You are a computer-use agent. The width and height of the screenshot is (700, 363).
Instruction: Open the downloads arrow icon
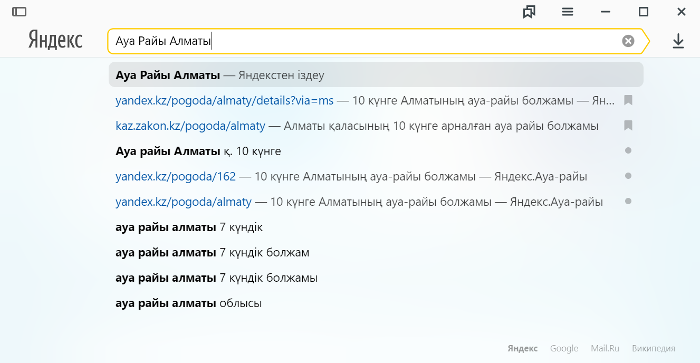pyautogui.click(x=678, y=41)
